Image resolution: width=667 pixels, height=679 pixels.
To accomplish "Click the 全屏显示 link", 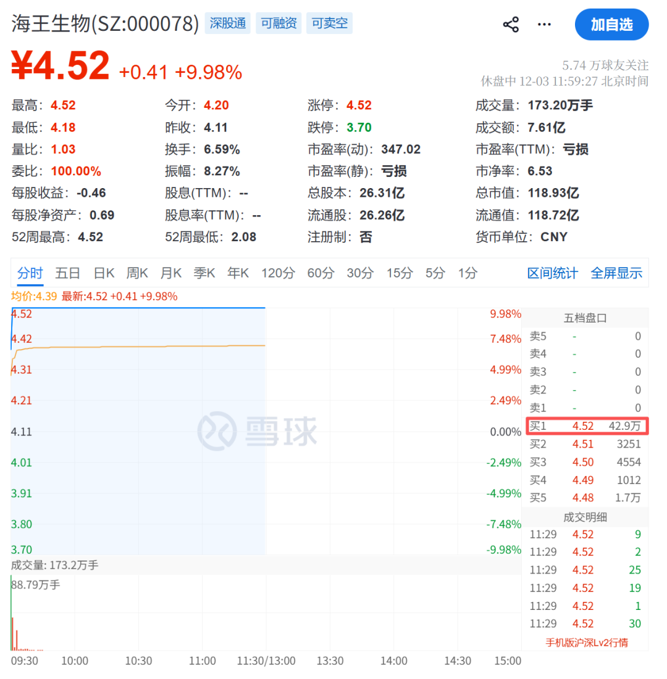I will pyautogui.click(x=616, y=273).
